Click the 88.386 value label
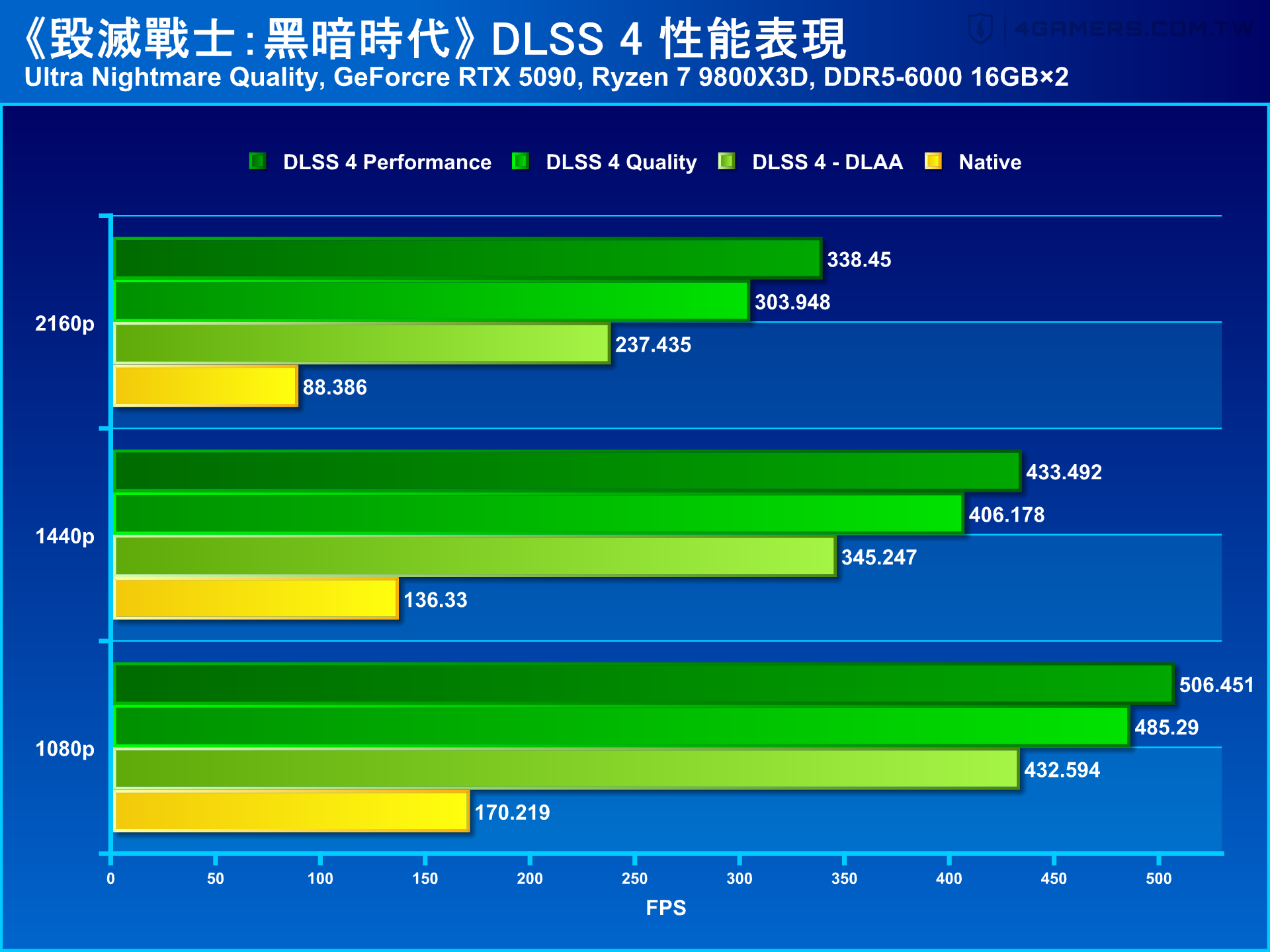Image resolution: width=1270 pixels, height=952 pixels. 335,387
